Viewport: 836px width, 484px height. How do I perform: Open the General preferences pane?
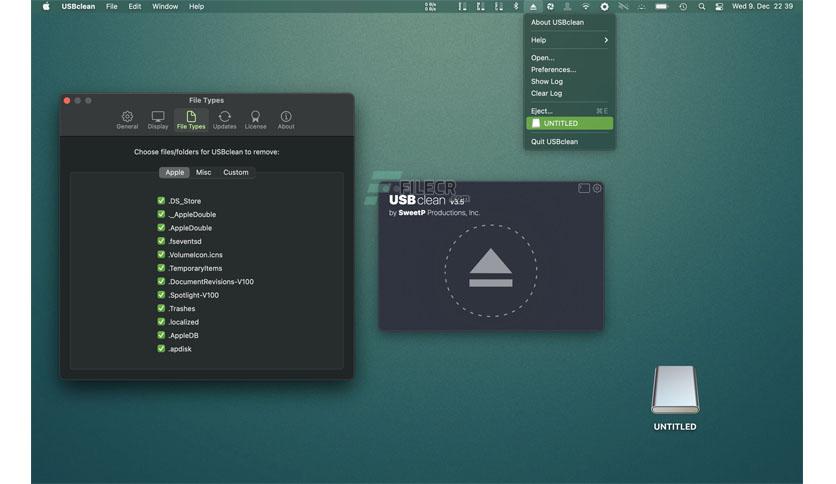pyautogui.click(x=127, y=120)
